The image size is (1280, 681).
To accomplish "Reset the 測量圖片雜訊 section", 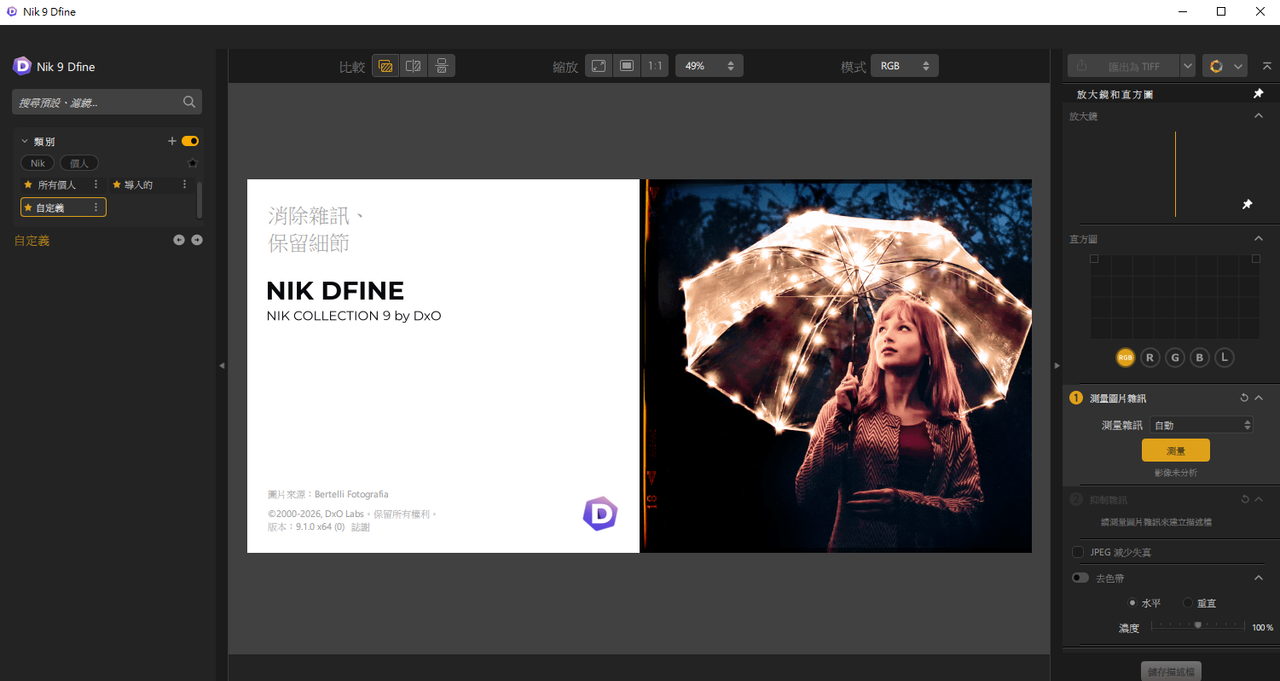I will 1244,398.
